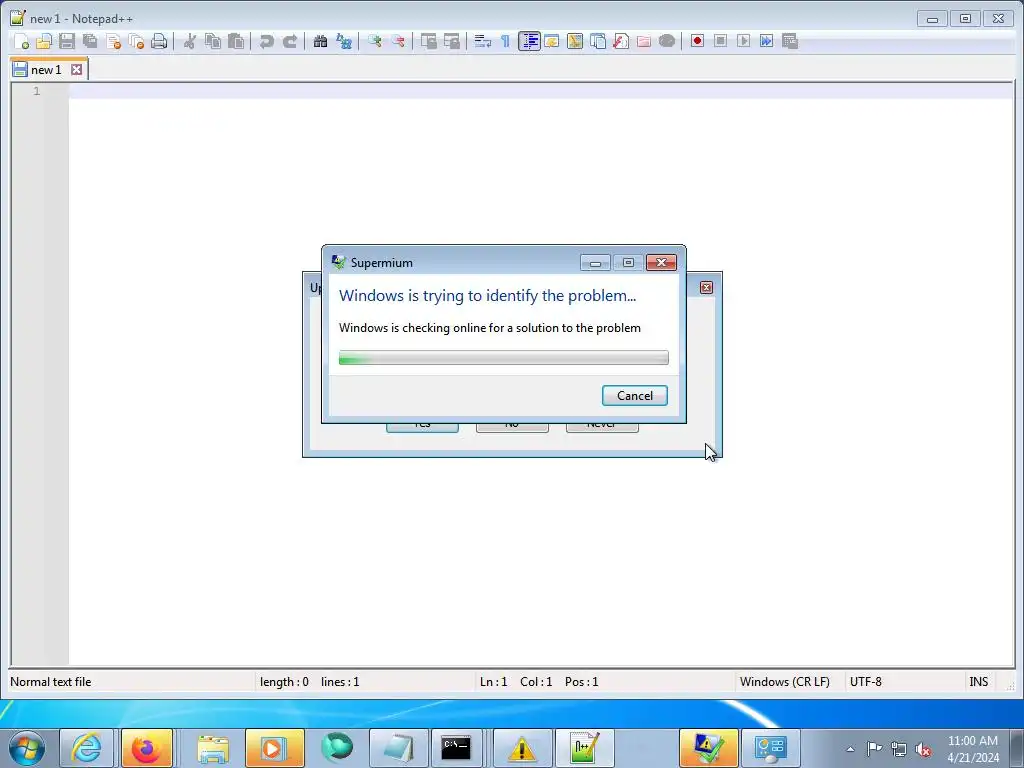Play back the recorded macro

click(743, 41)
